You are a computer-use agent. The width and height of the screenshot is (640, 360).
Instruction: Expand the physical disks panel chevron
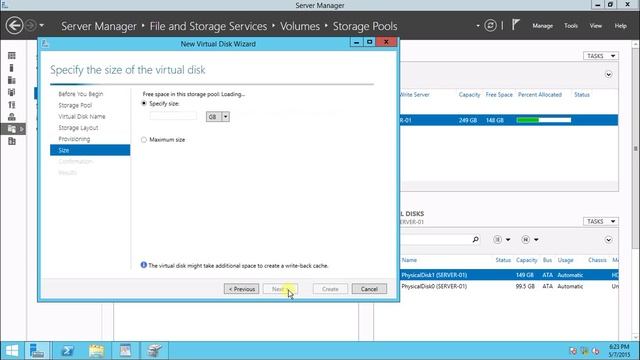[x=608, y=240]
